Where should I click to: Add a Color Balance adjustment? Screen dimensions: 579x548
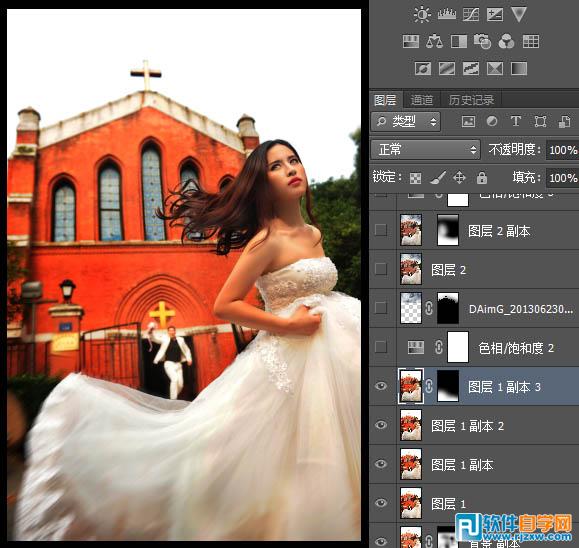[434, 41]
